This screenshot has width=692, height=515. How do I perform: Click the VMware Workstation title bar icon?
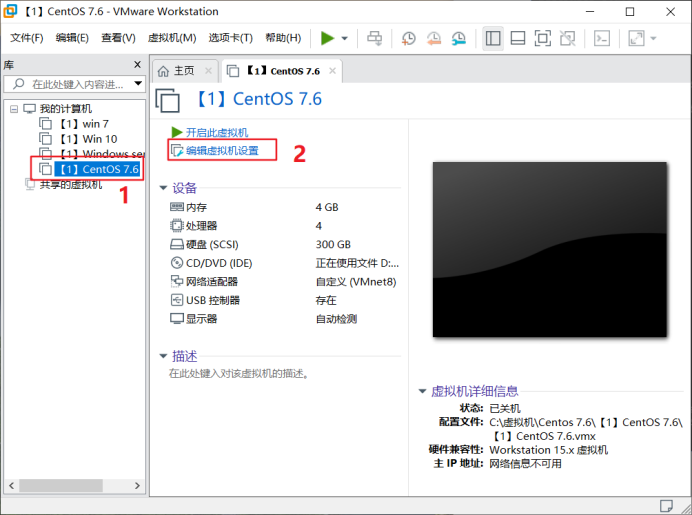tap(10, 11)
